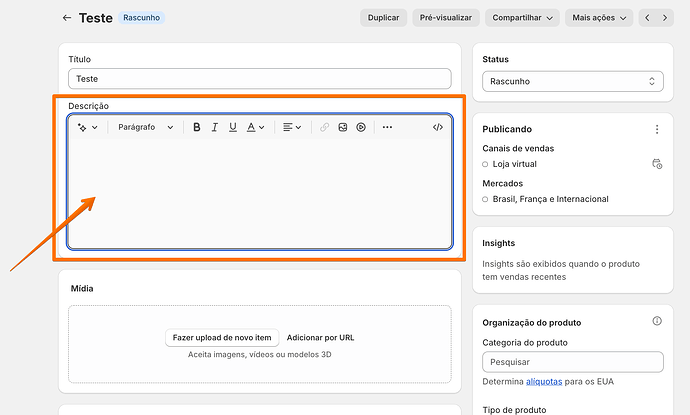Switch description editor to HTML view

438,128
